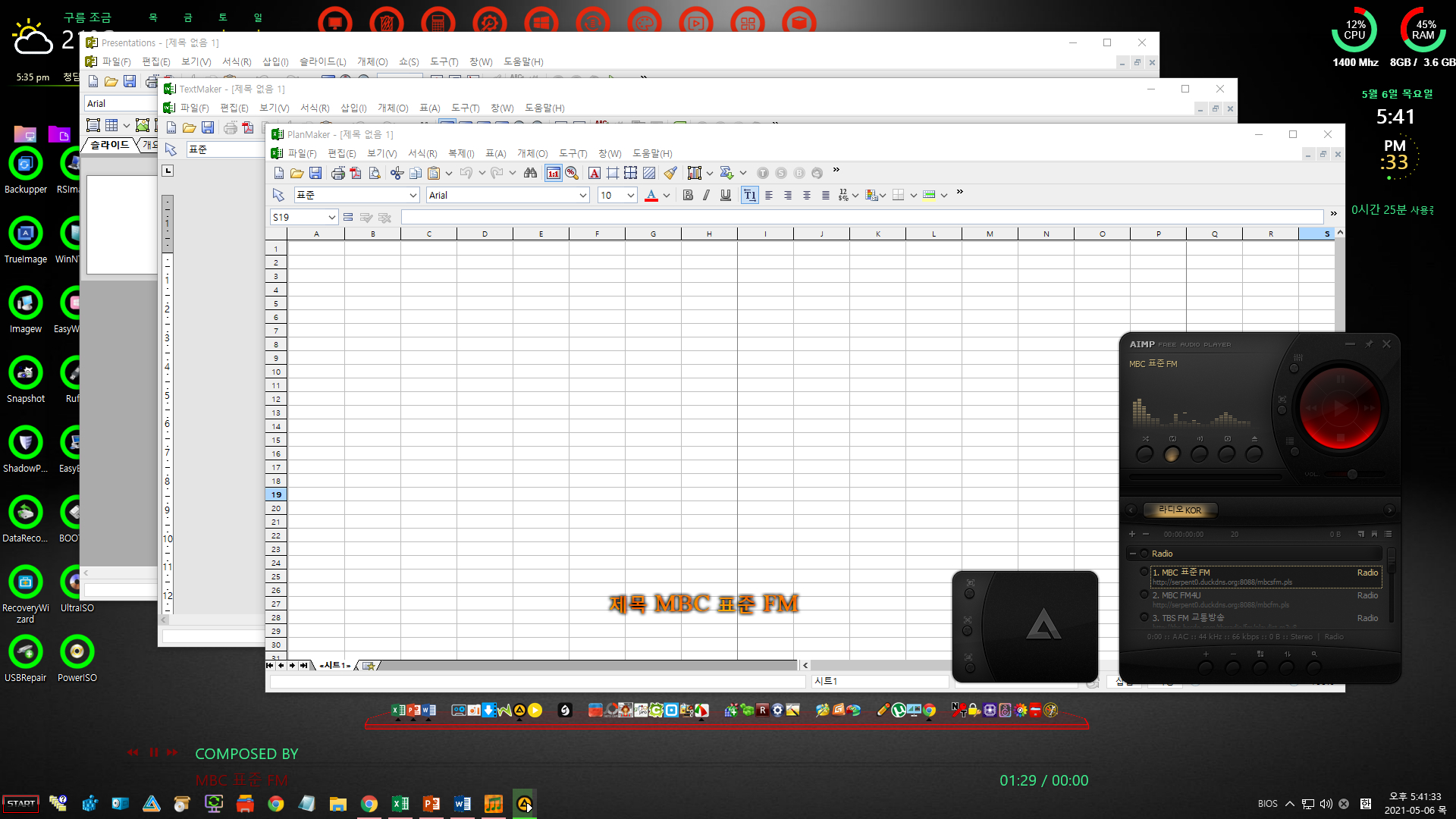Stop playback in AIMP red dial
Image resolution: width=1456 pixels, height=819 pixels.
coord(1340,438)
